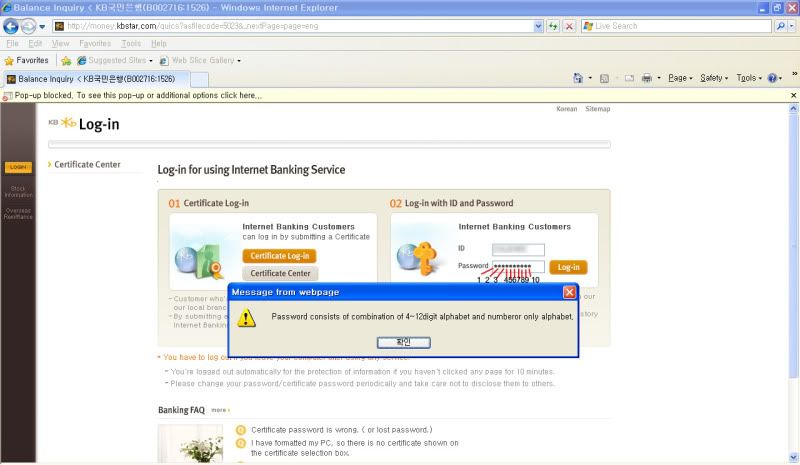
Task: Click the Favorites star button
Action: 26,60
